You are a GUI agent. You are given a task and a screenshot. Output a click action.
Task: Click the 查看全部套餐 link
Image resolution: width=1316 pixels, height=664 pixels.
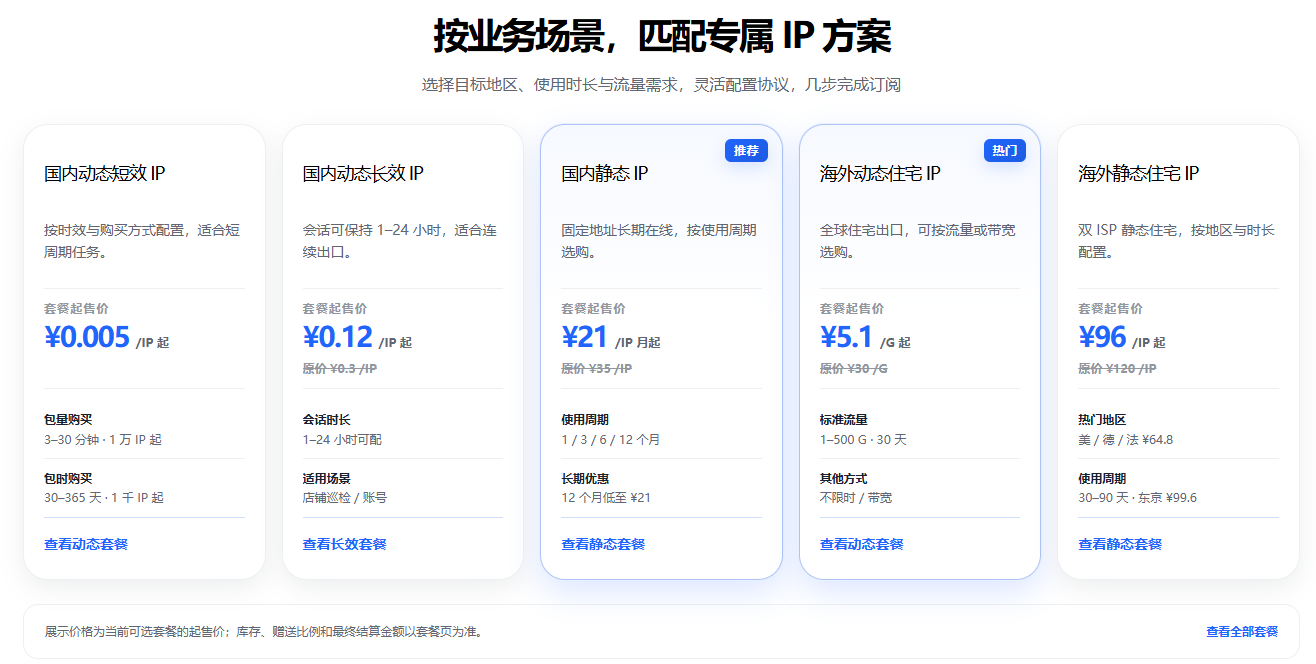(x=1242, y=632)
